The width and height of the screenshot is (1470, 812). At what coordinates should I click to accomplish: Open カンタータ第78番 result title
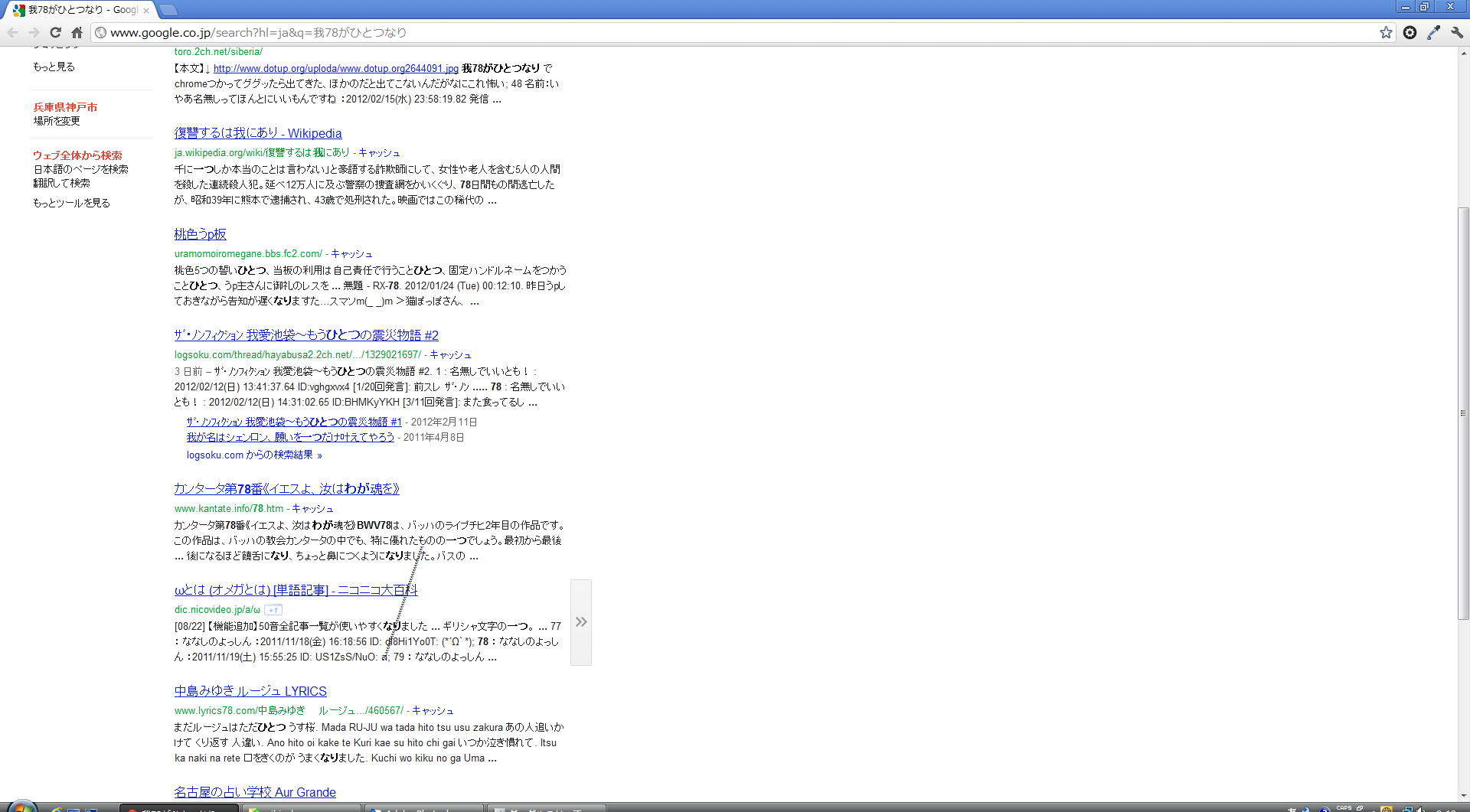287,489
